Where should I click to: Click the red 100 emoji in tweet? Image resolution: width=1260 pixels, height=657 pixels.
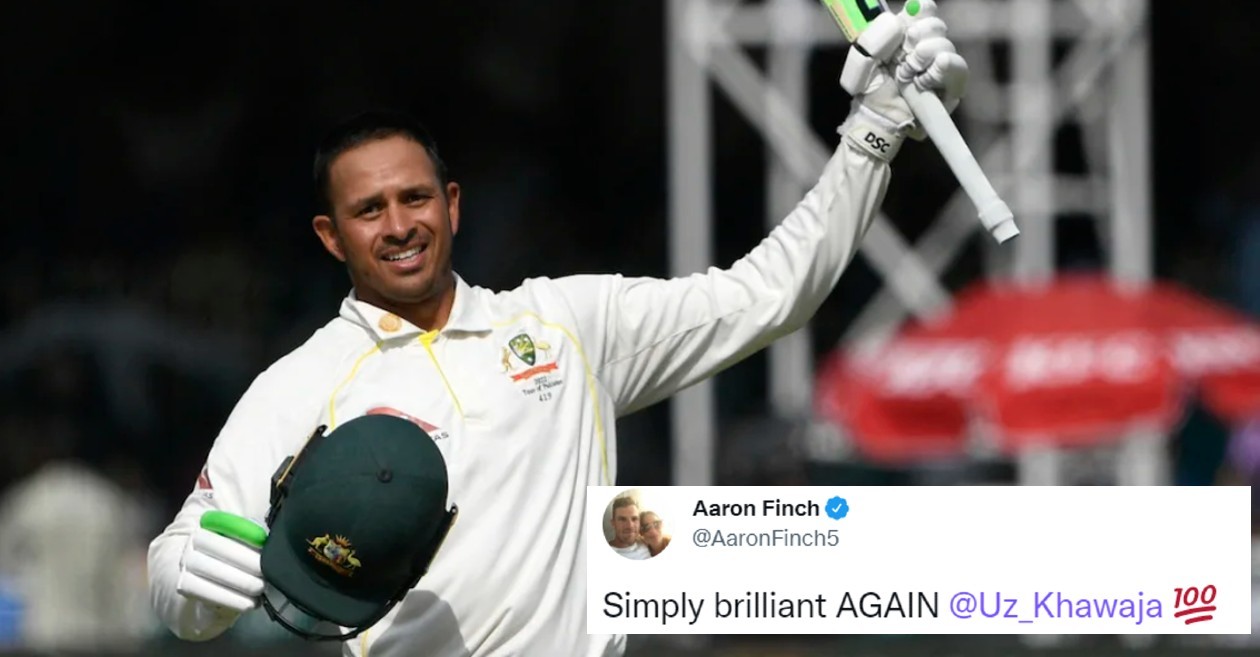coord(1194,603)
